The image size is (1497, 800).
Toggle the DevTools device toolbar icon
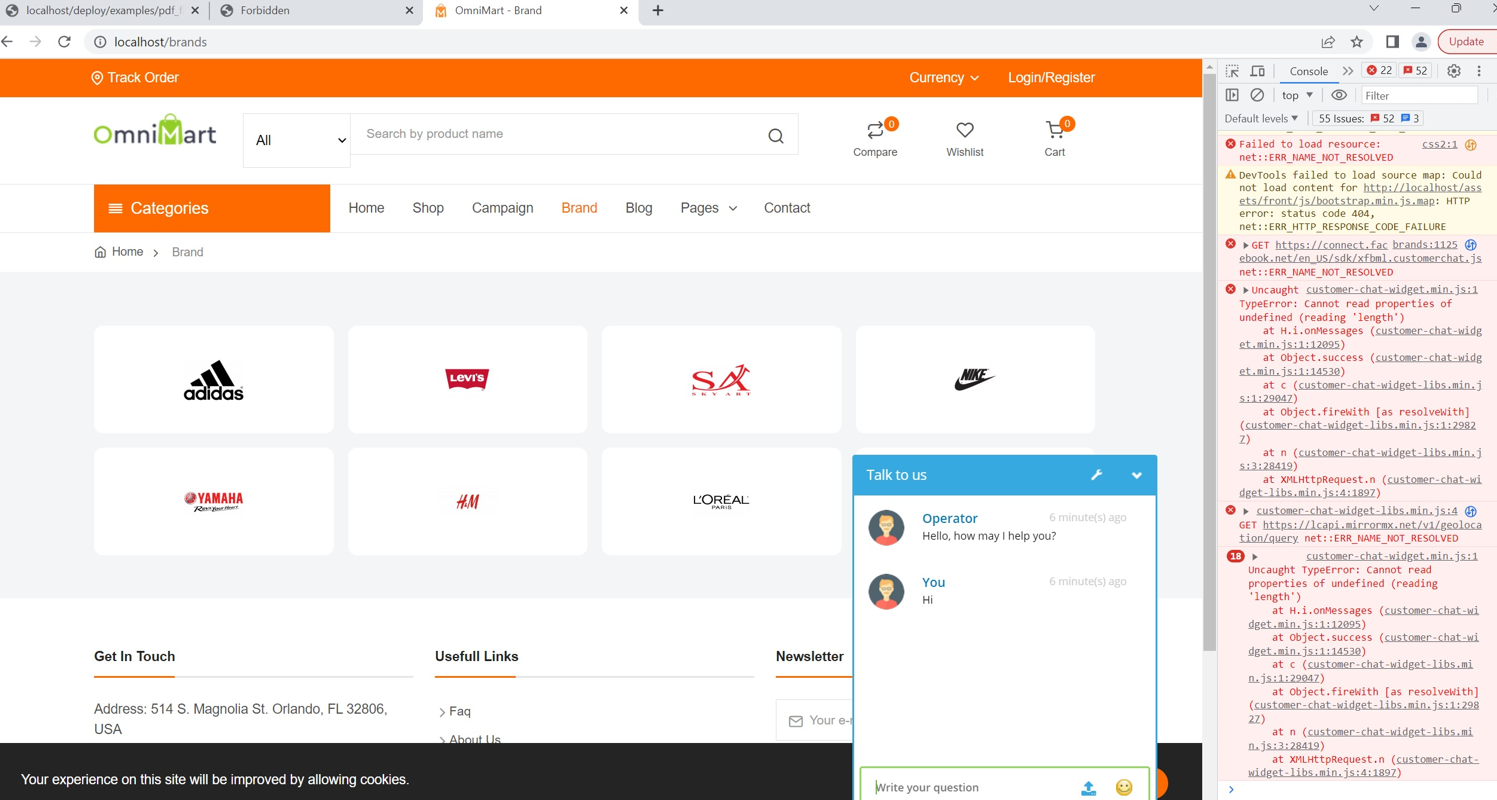click(x=1258, y=71)
